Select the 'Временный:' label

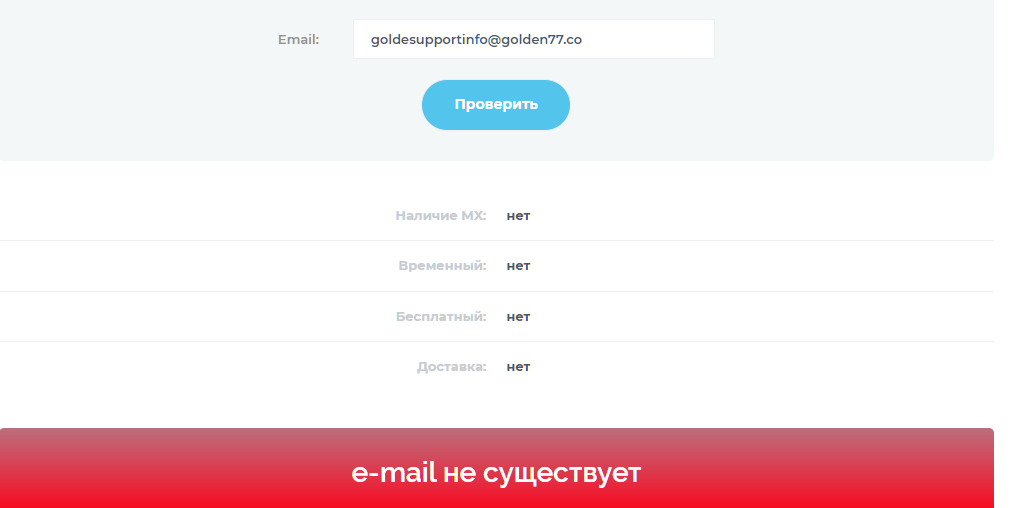442,266
